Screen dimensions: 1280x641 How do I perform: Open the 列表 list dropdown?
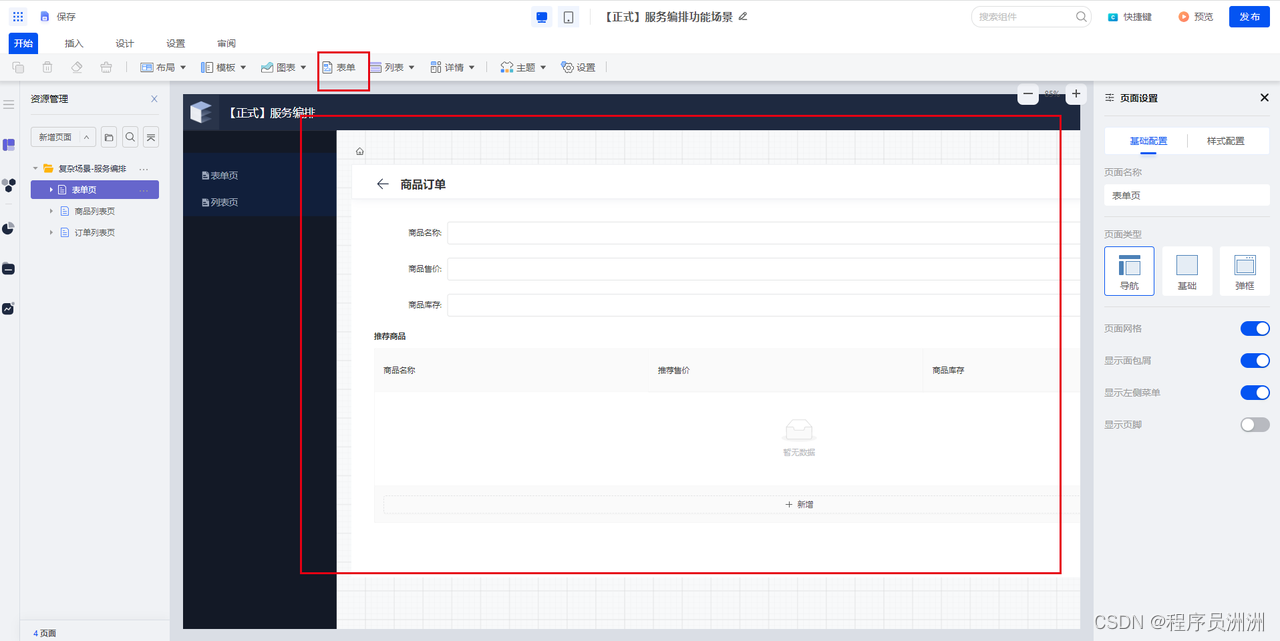pos(392,67)
